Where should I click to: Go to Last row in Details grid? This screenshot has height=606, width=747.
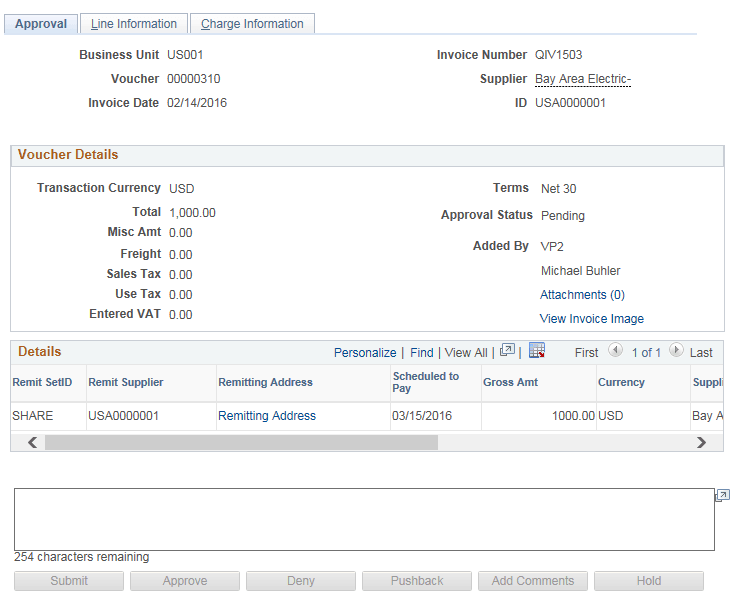coord(701,353)
